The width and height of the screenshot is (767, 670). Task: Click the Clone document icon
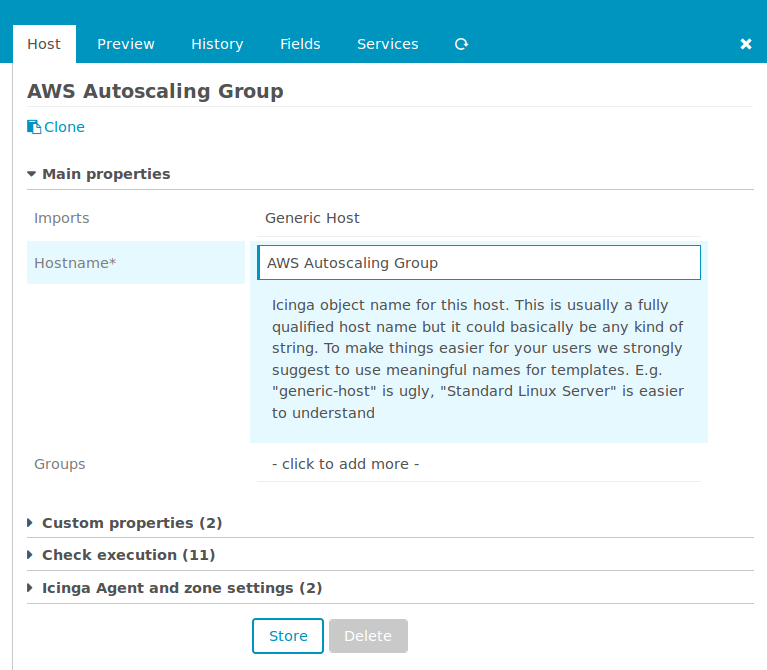click(34, 127)
